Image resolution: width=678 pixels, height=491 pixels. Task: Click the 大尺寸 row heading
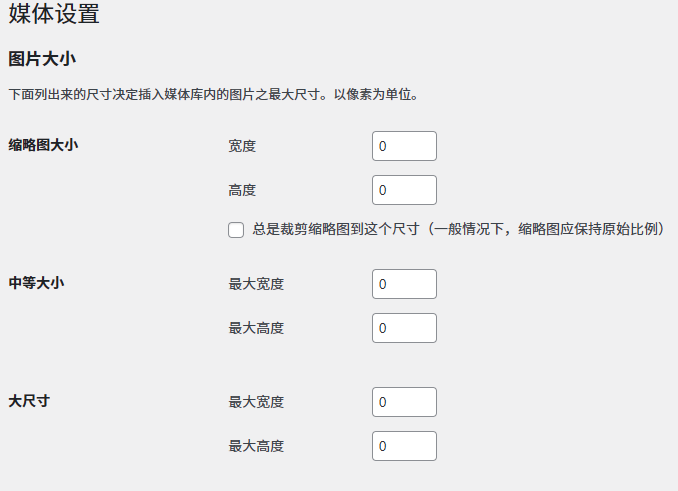(29, 401)
